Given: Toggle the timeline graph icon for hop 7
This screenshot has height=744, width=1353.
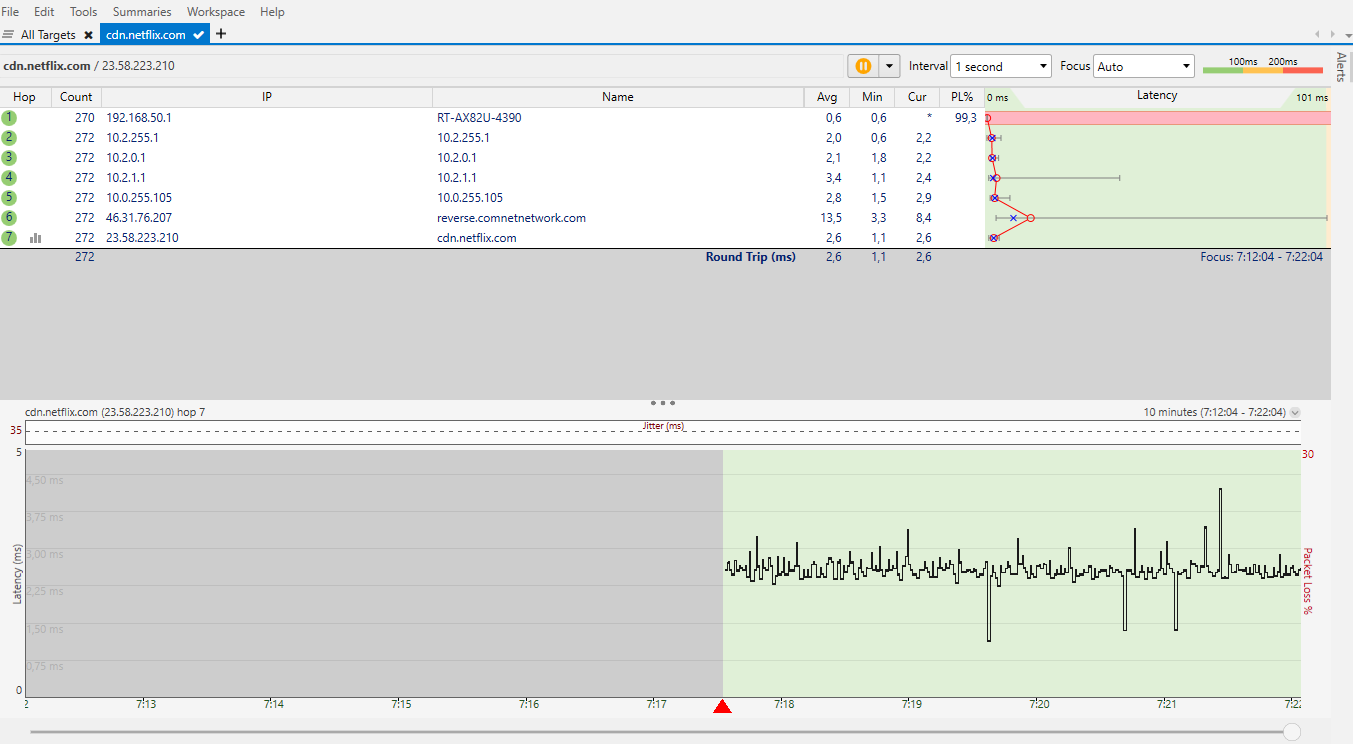Looking at the screenshot, I should pyautogui.click(x=36, y=238).
